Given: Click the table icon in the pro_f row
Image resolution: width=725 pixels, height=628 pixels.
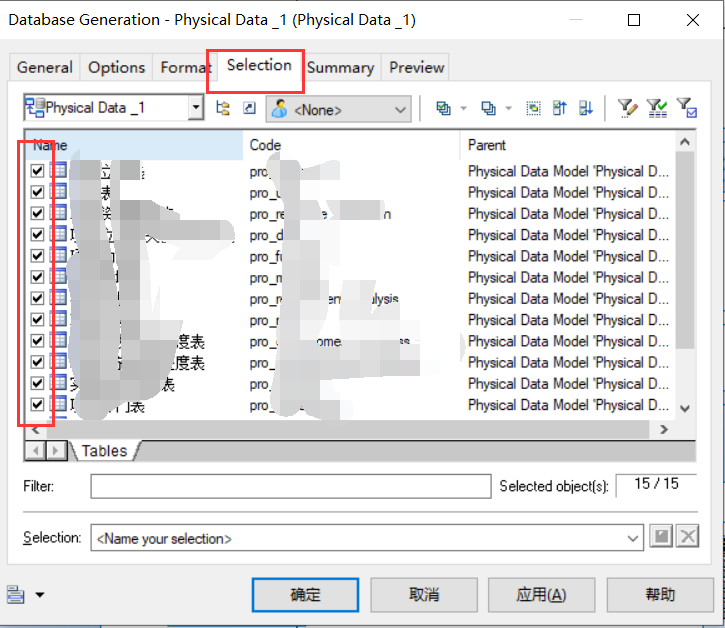Looking at the screenshot, I should pyautogui.click(x=59, y=255).
